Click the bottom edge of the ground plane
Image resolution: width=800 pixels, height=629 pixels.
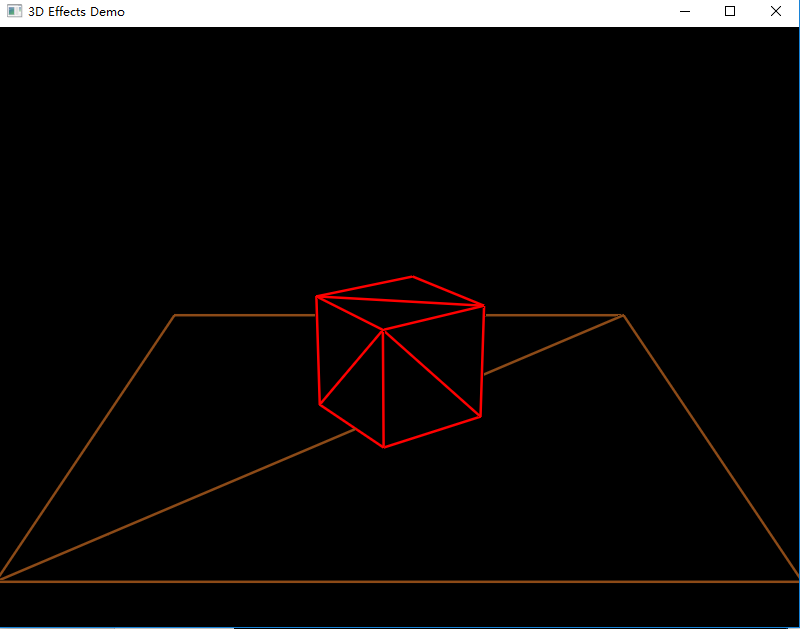tap(400, 580)
